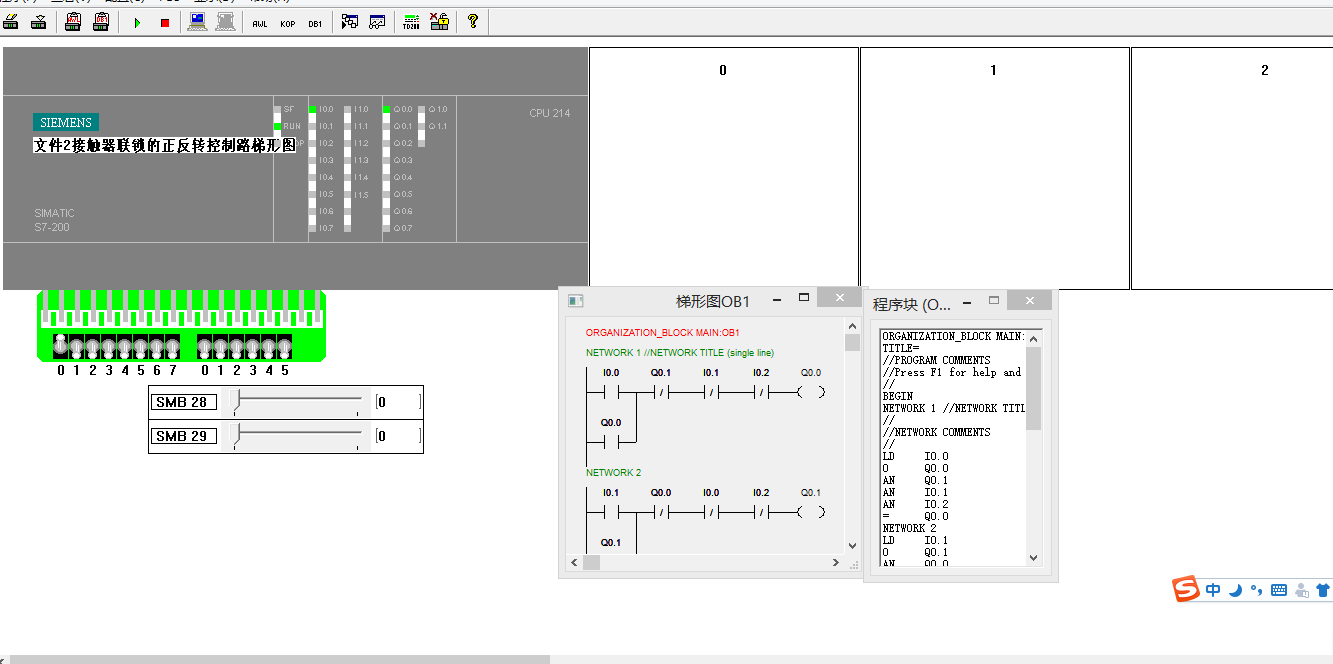This screenshot has width=1333, height=664.
Task: Select expansion module slot 1
Action: [x=994, y=168]
